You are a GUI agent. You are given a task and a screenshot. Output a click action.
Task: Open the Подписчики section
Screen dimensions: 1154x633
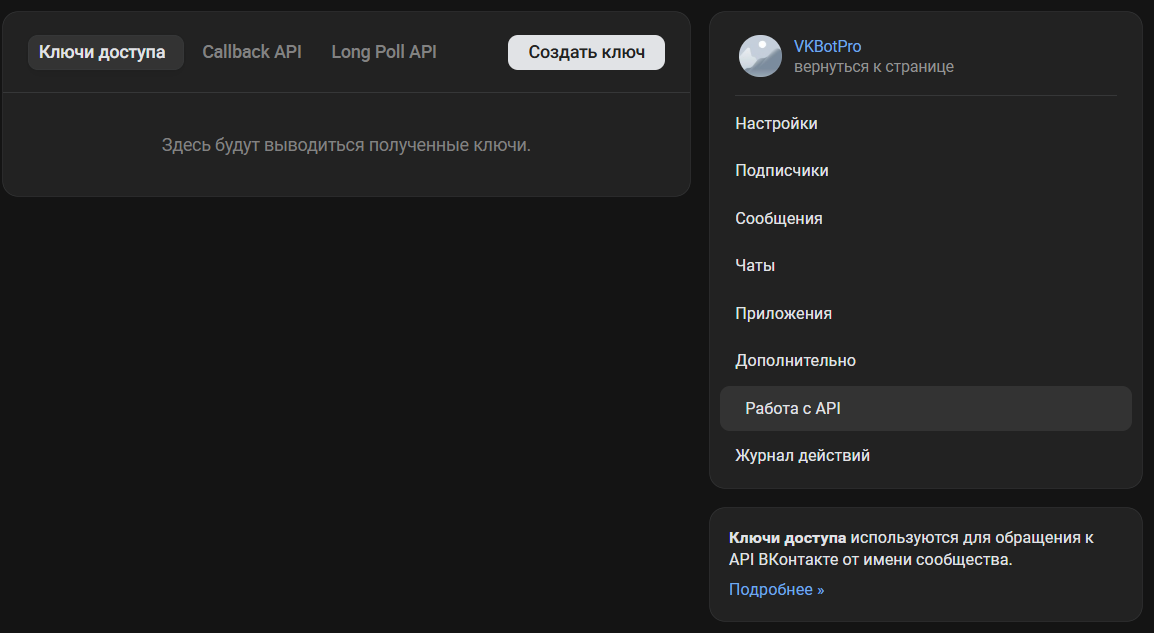point(781,170)
